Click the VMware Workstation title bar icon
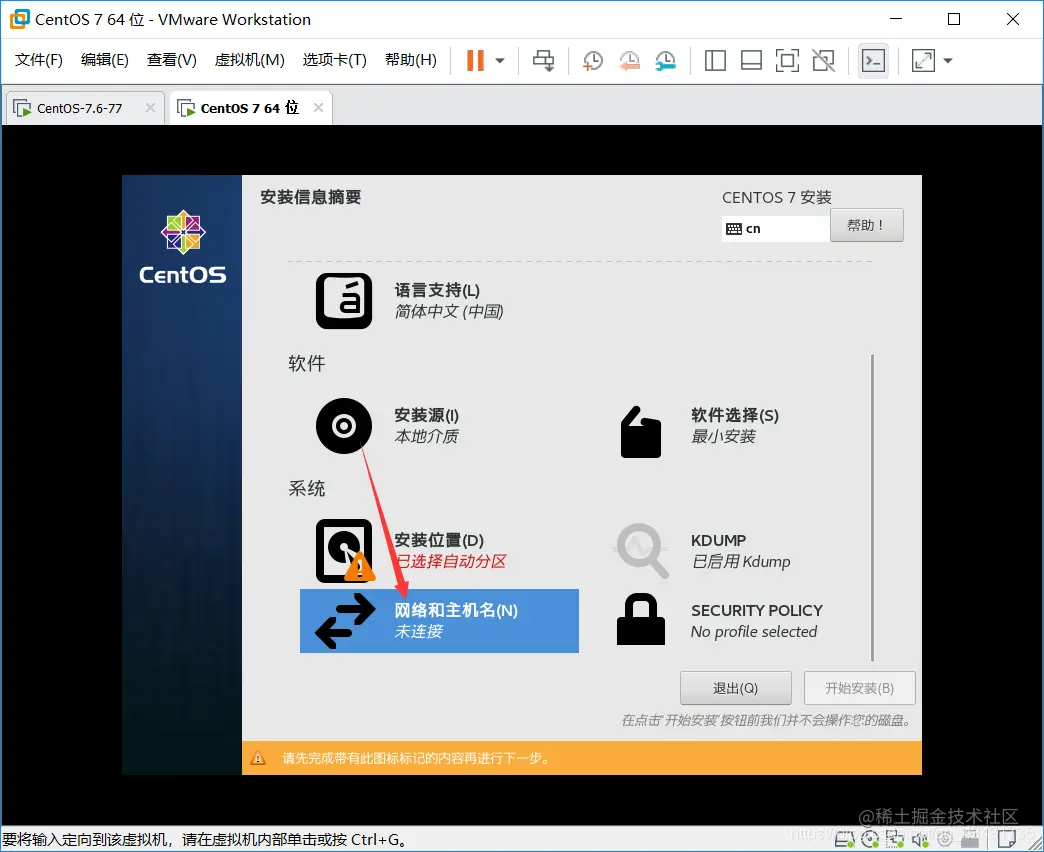The width and height of the screenshot is (1044, 852). (x=19, y=19)
